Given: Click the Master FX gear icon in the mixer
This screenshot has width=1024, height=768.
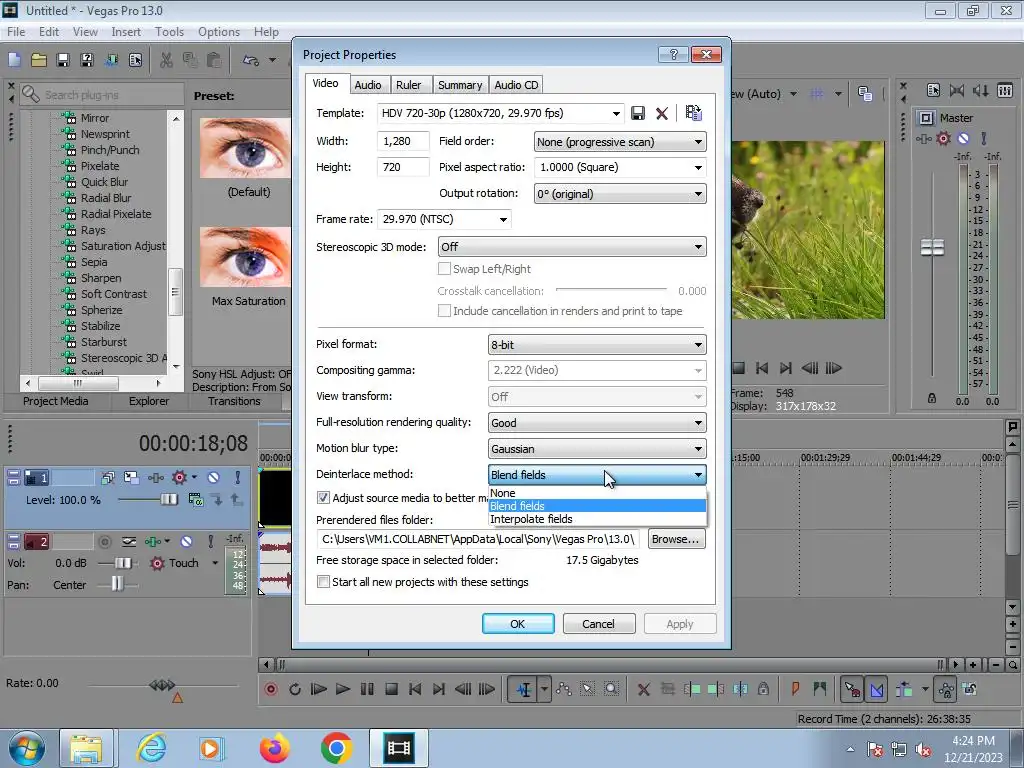Looking at the screenshot, I should (944, 138).
